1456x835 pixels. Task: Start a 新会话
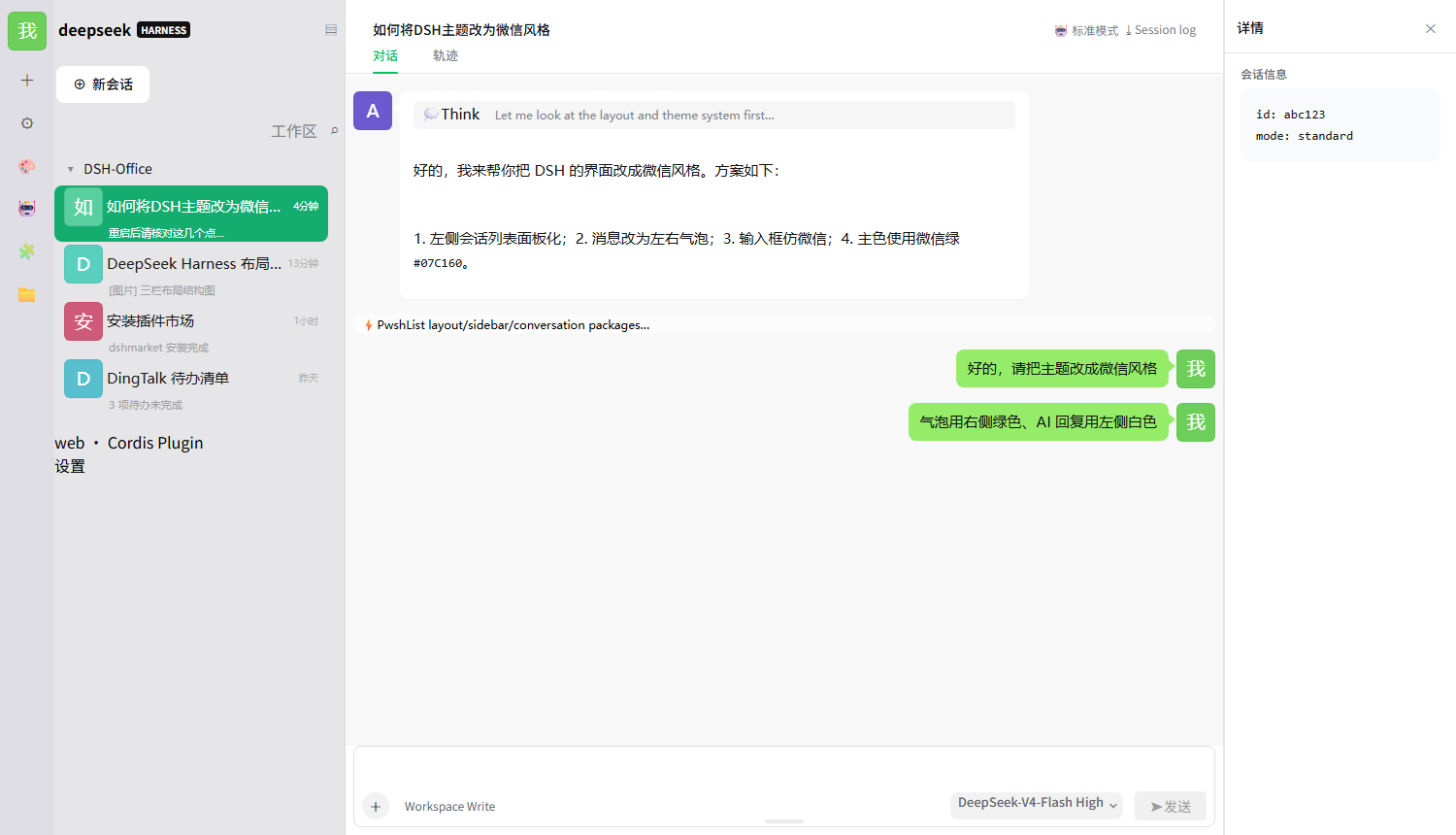(103, 84)
